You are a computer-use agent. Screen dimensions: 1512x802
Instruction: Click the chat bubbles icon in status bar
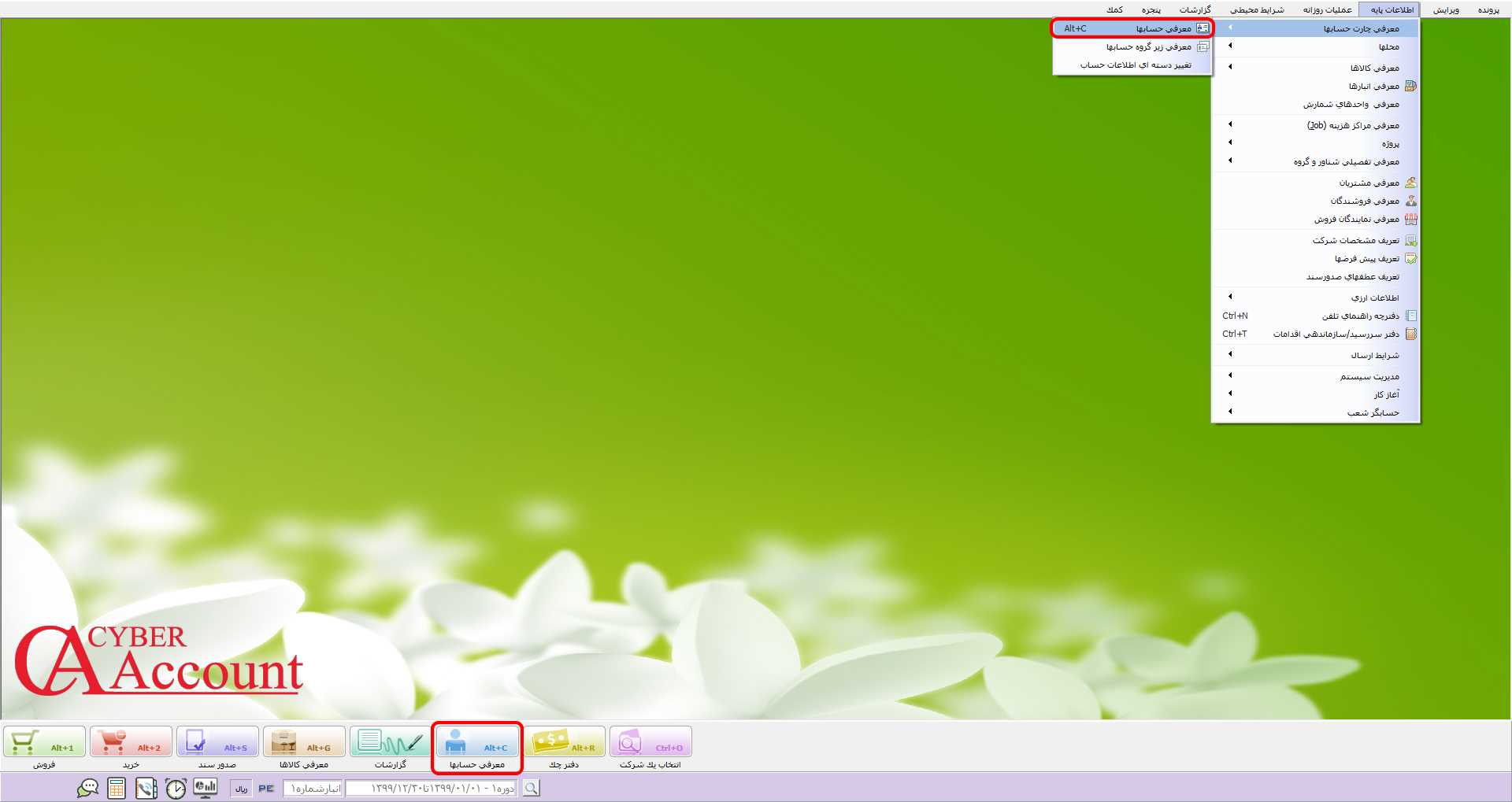(x=87, y=788)
